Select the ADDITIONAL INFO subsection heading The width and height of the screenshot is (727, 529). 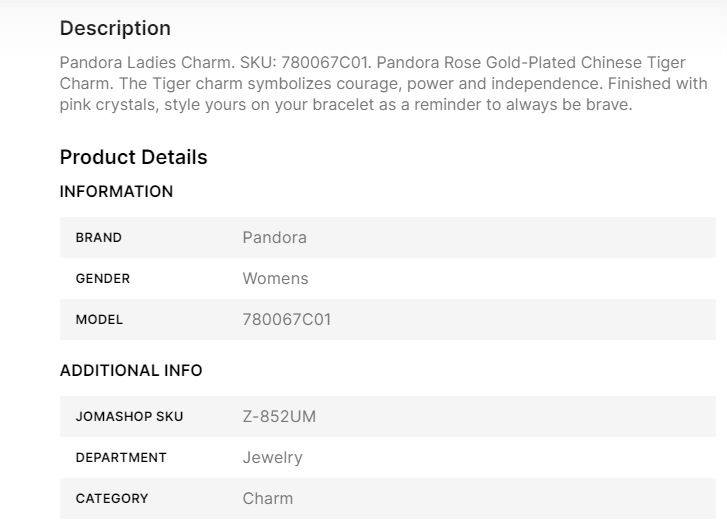coord(131,370)
